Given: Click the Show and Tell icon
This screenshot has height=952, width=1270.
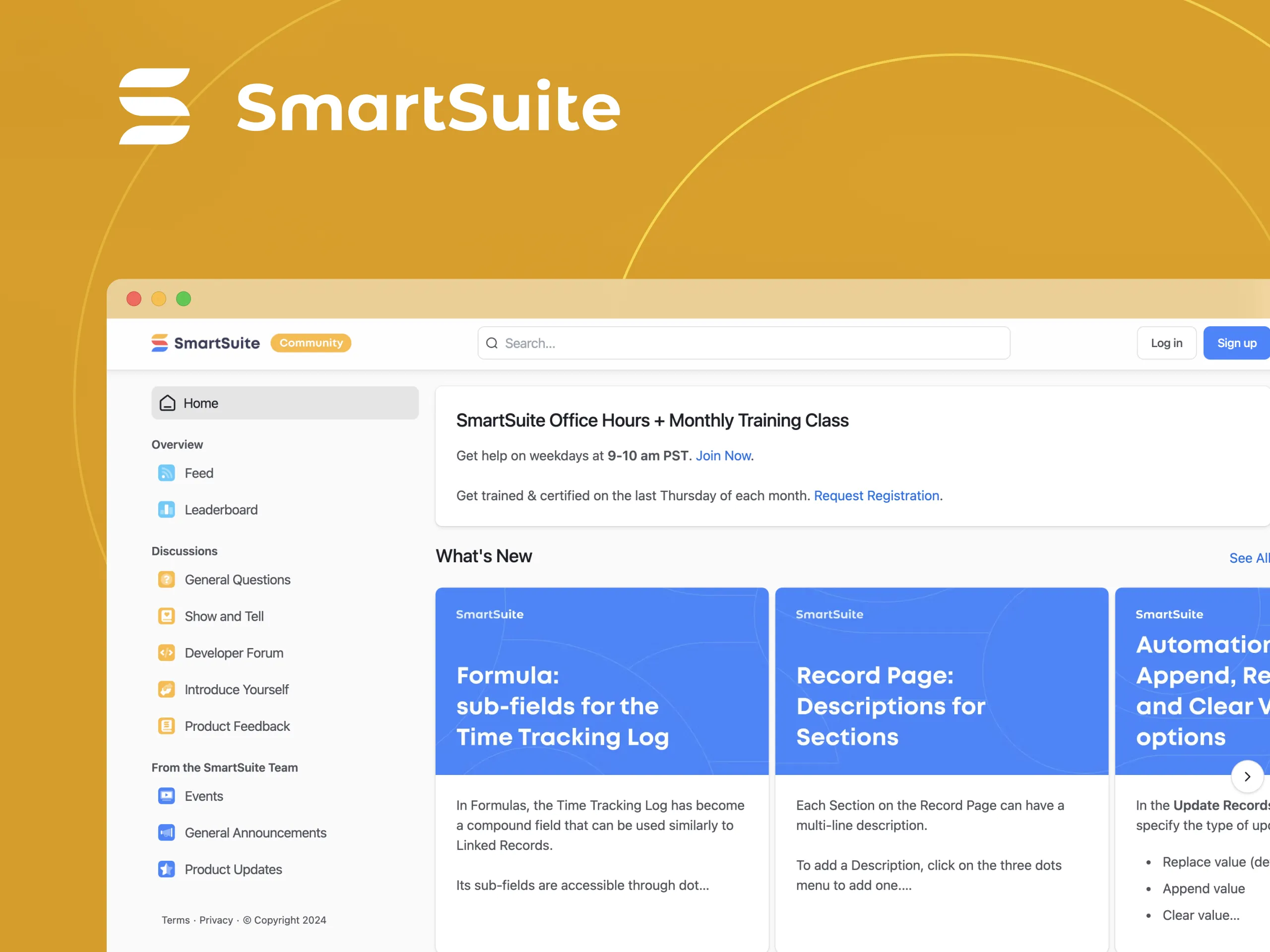Looking at the screenshot, I should (x=167, y=616).
